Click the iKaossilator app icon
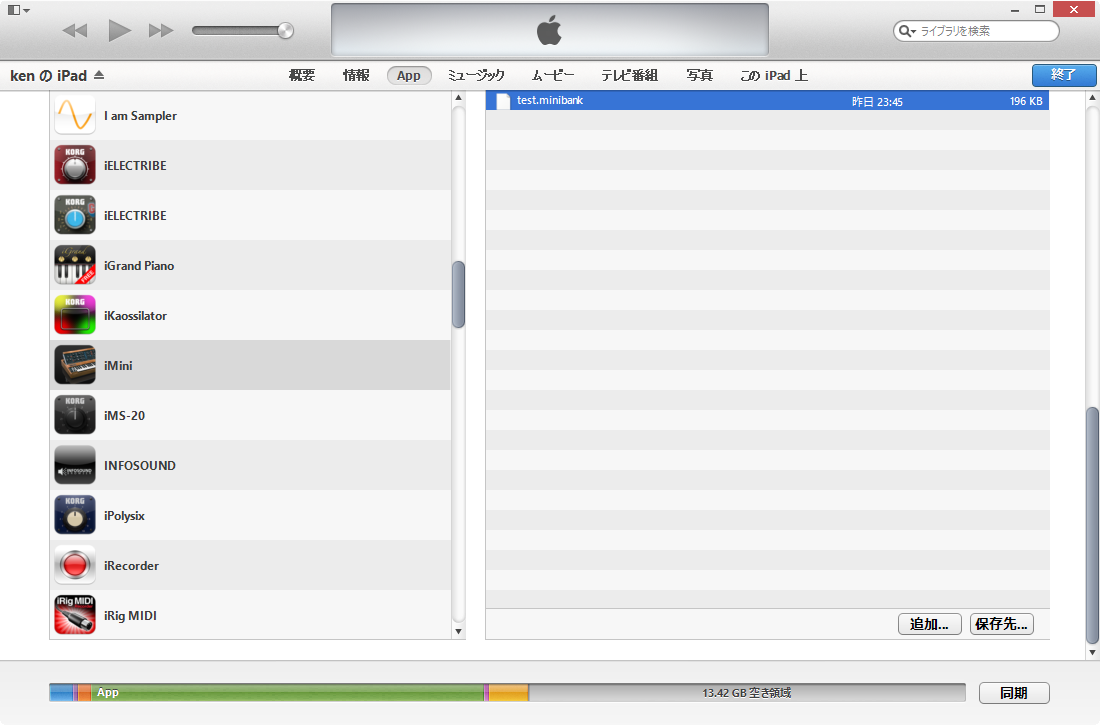 click(x=75, y=315)
